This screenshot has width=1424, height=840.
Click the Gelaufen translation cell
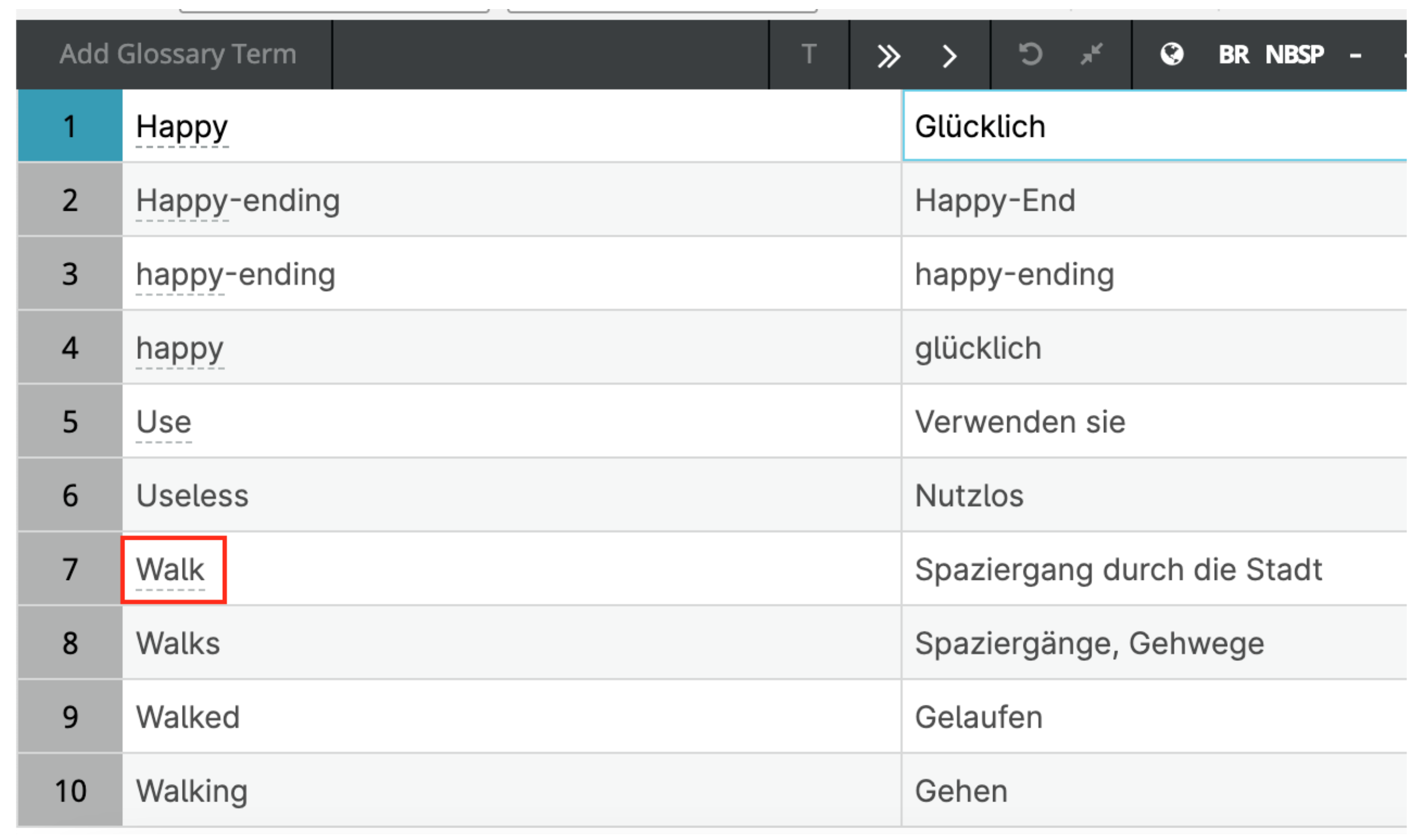coord(978,718)
